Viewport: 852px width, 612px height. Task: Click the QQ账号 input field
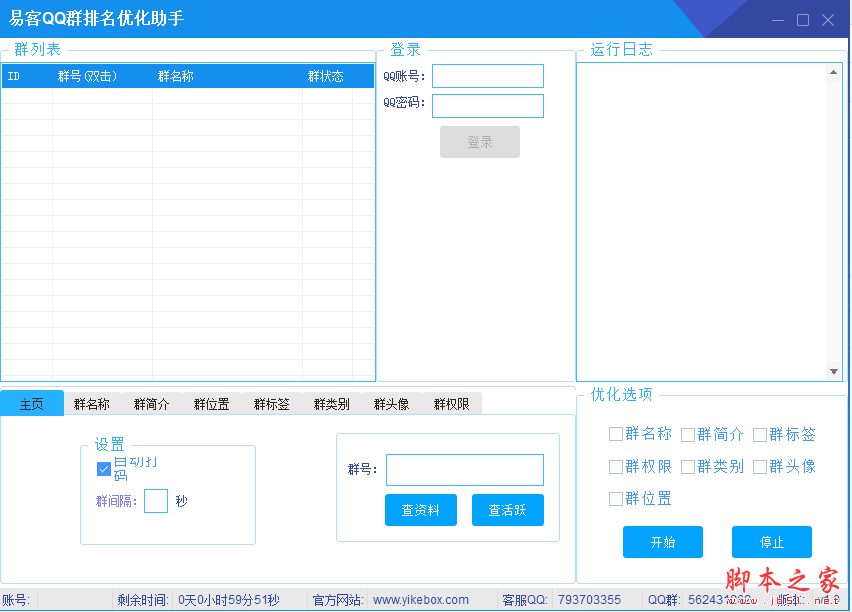[488, 76]
